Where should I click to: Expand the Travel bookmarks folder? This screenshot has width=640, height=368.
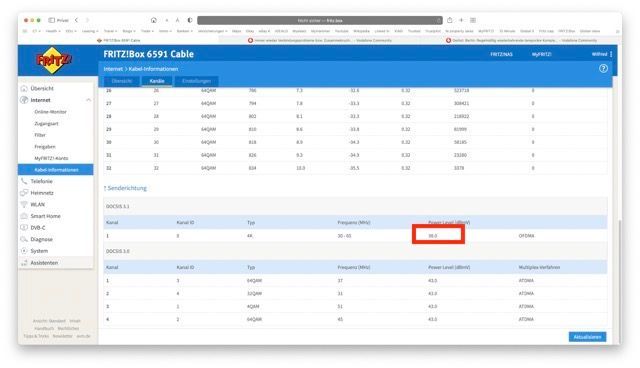click(x=110, y=31)
